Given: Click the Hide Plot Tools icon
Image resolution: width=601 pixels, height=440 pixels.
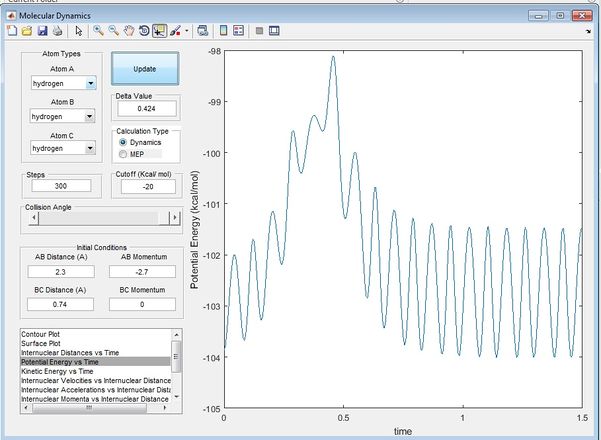Looking at the screenshot, I should pyautogui.click(x=259, y=31).
